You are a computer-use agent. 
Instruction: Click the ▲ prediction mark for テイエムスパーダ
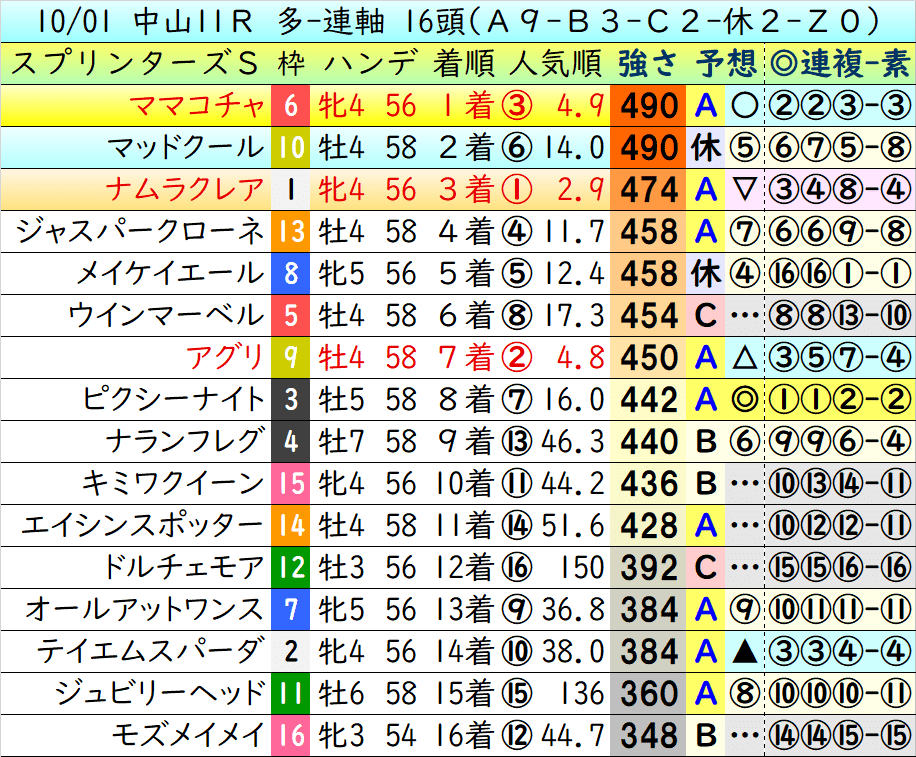[744, 652]
